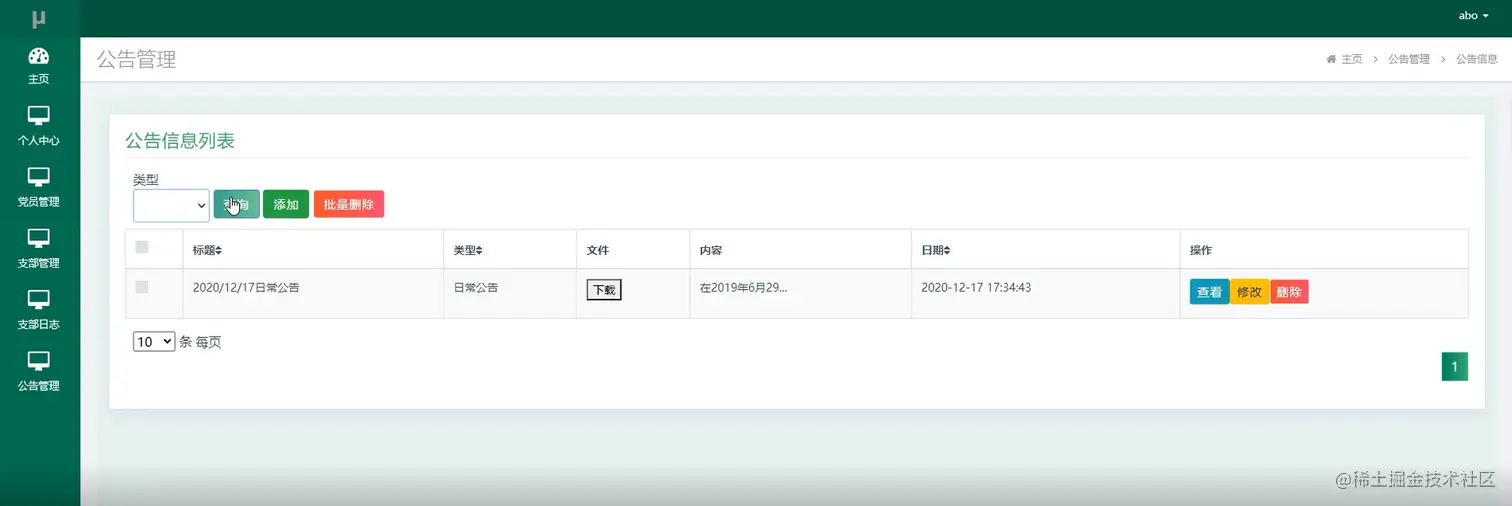Open 公告管理 monitor icon in sidebar

coord(39,360)
